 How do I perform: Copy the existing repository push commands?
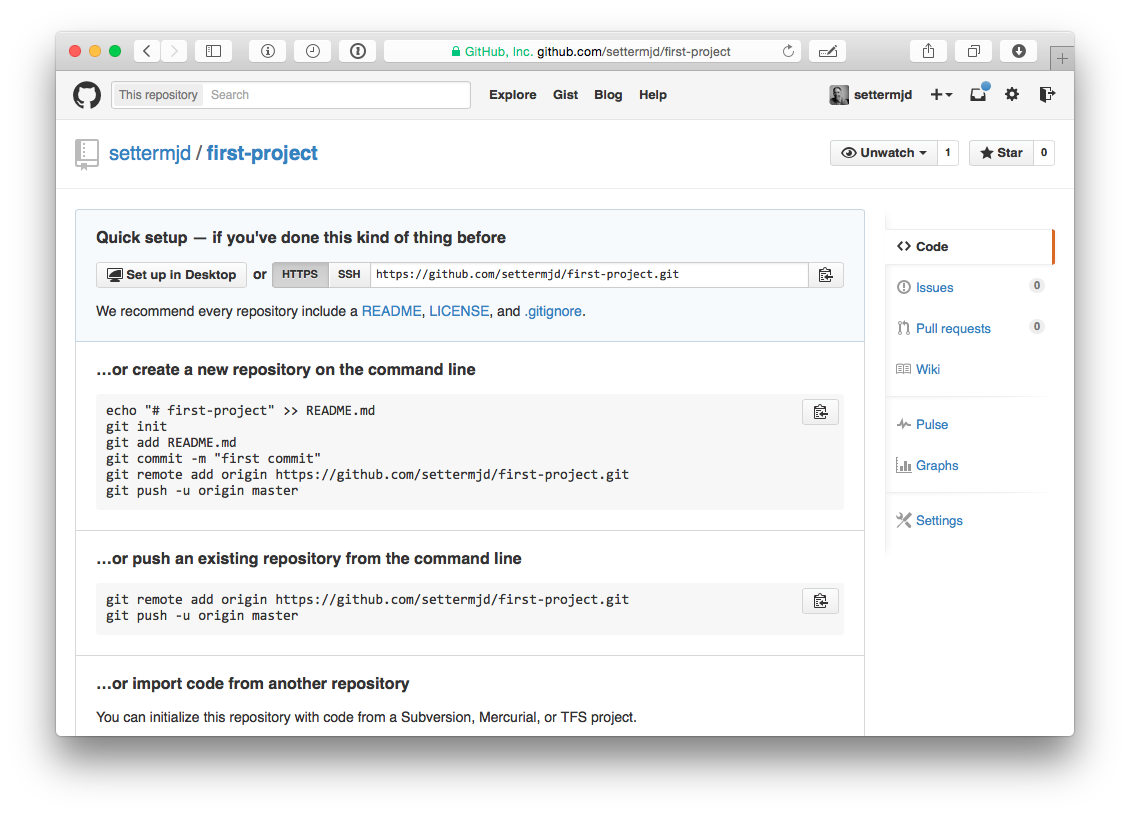pos(820,600)
